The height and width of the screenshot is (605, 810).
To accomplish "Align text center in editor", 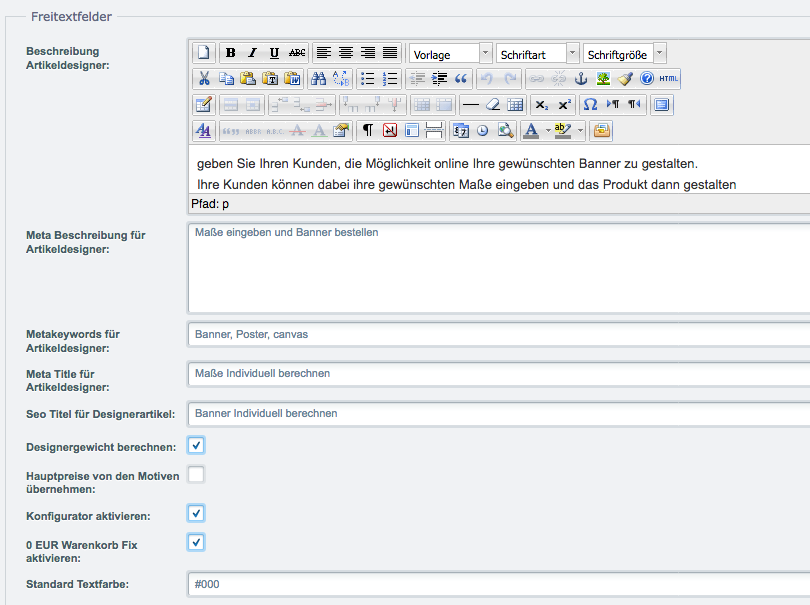I will [x=346, y=53].
